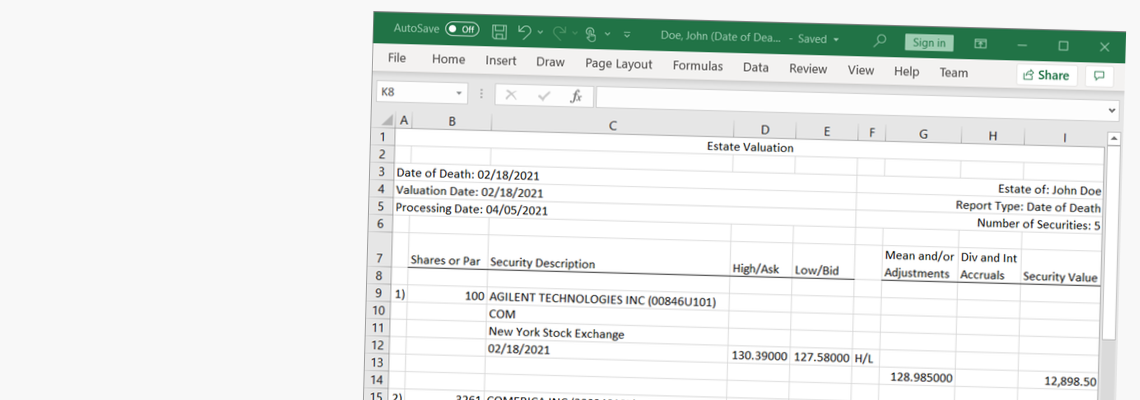Screen dimensions: 1140x400
Task: Click the 'New York Stock Exchange' cell
Action: coord(555,334)
